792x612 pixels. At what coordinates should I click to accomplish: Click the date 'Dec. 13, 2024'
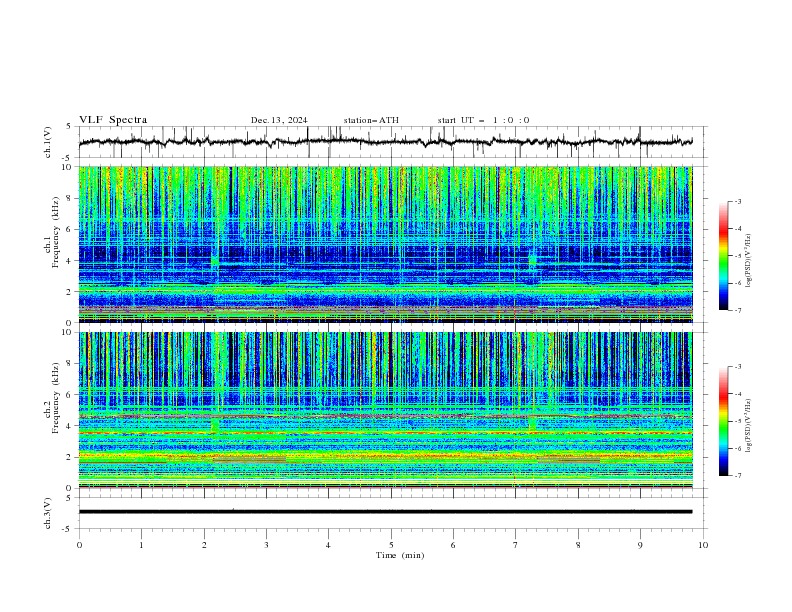click(279, 120)
